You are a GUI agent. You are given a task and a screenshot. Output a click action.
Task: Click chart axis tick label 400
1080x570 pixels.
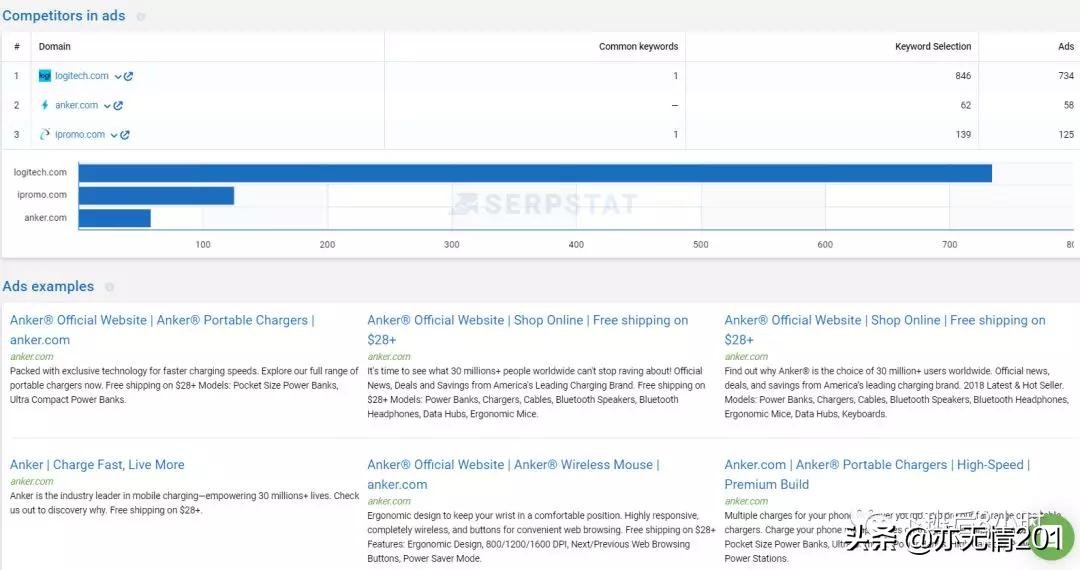(x=576, y=244)
